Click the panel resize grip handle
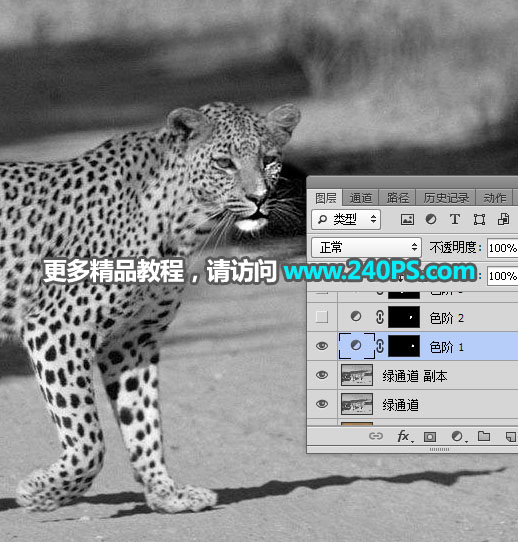The height and width of the screenshot is (542, 518). (439, 449)
